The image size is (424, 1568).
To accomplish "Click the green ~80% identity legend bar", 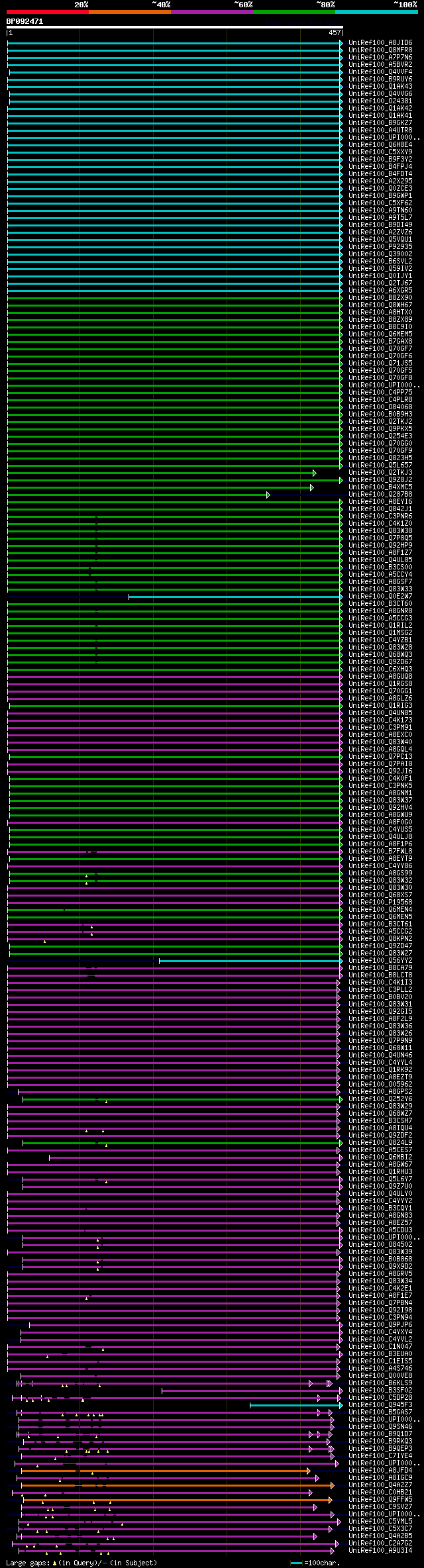I will coord(293,12).
